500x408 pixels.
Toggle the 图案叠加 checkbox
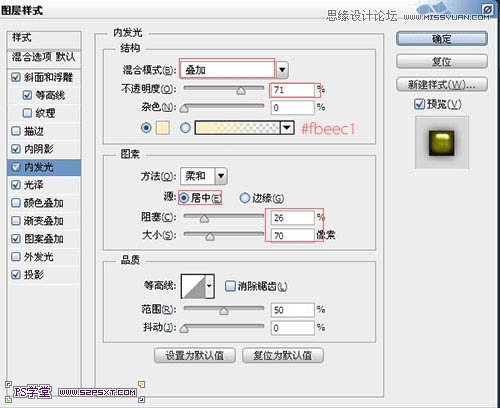click(x=15, y=239)
